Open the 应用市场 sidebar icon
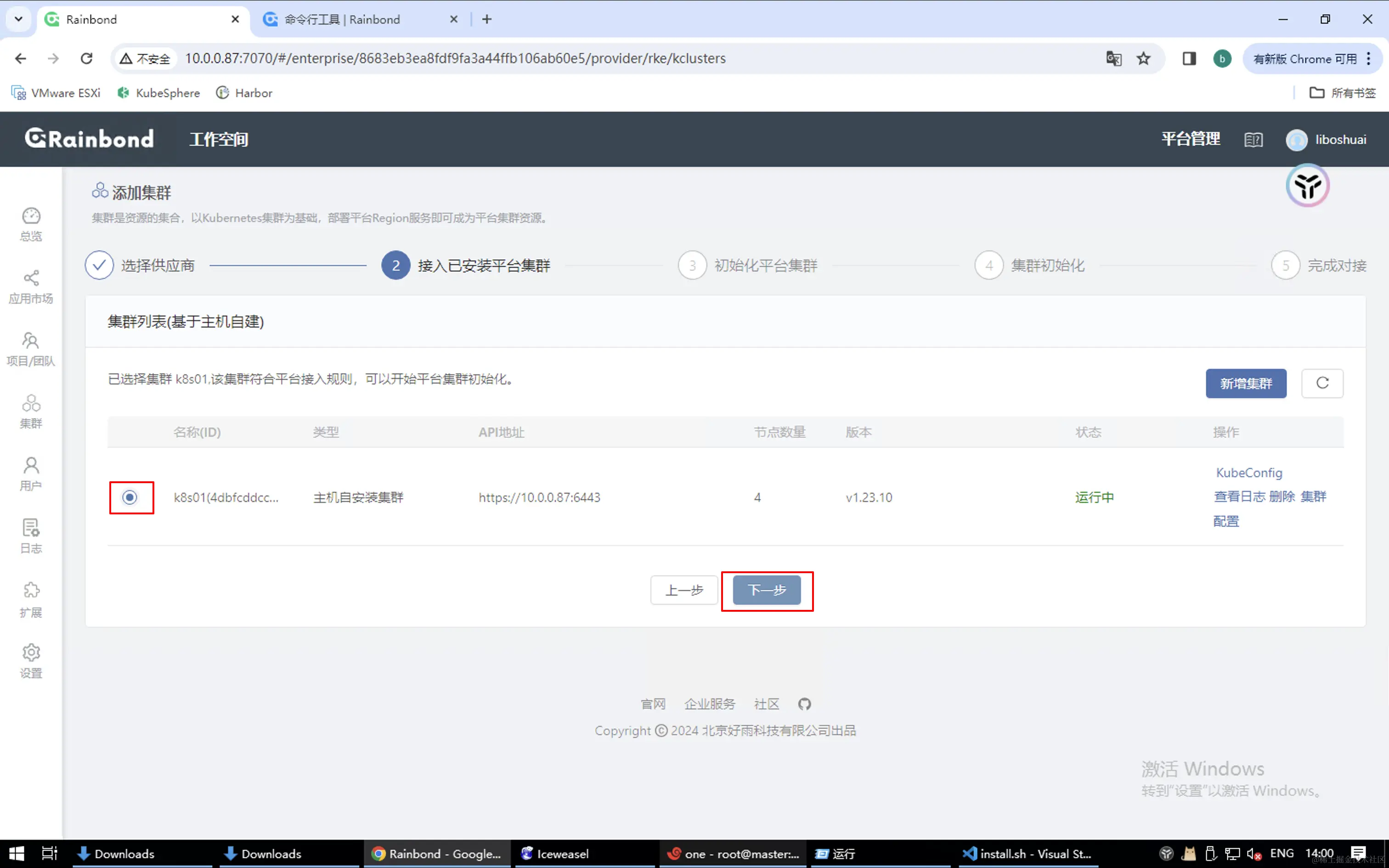This screenshot has width=1389, height=868. [x=31, y=285]
